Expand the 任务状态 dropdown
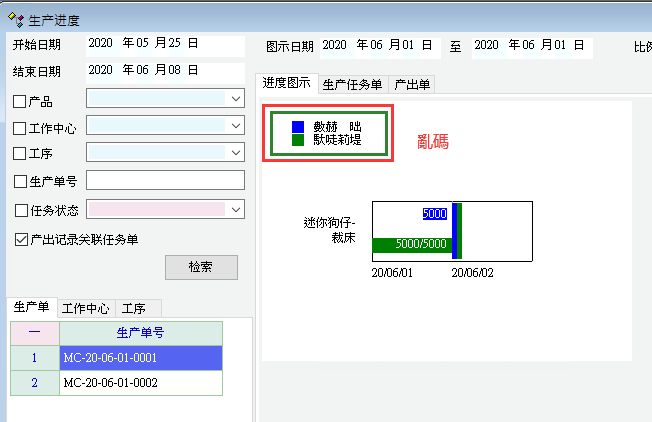 pos(235,209)
